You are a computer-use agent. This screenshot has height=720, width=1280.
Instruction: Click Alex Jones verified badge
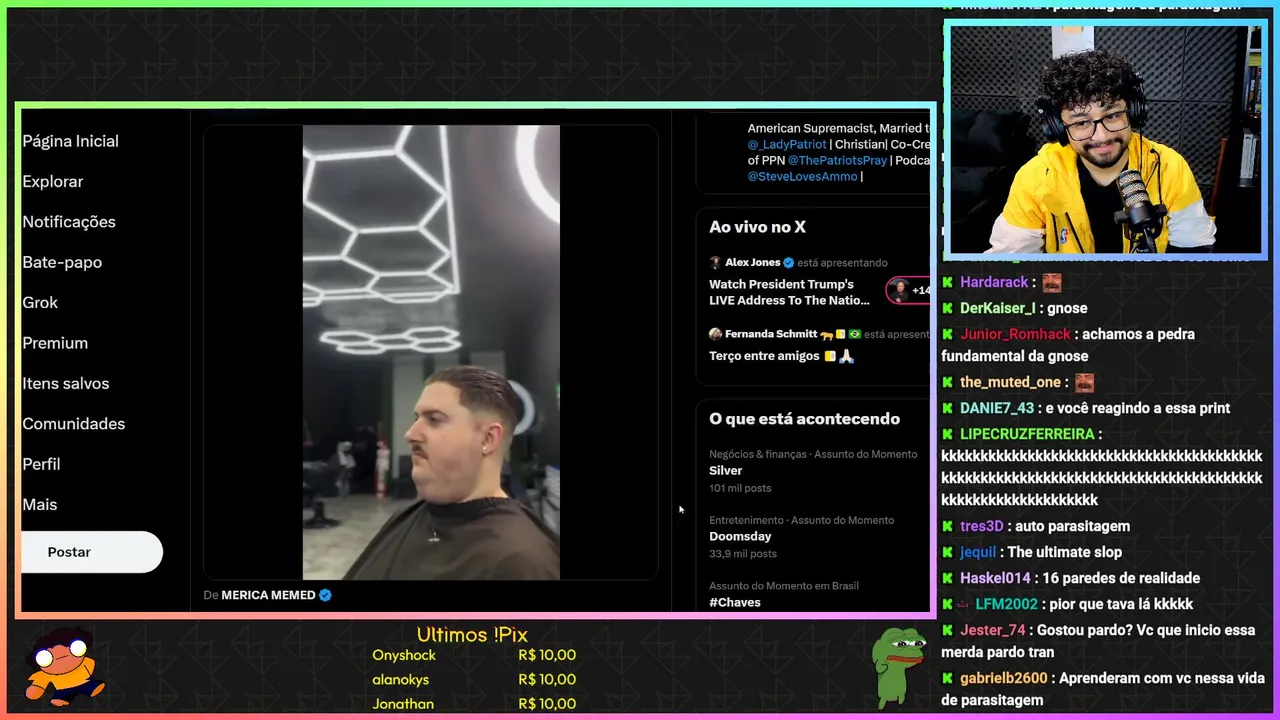[x=788, y=262]
